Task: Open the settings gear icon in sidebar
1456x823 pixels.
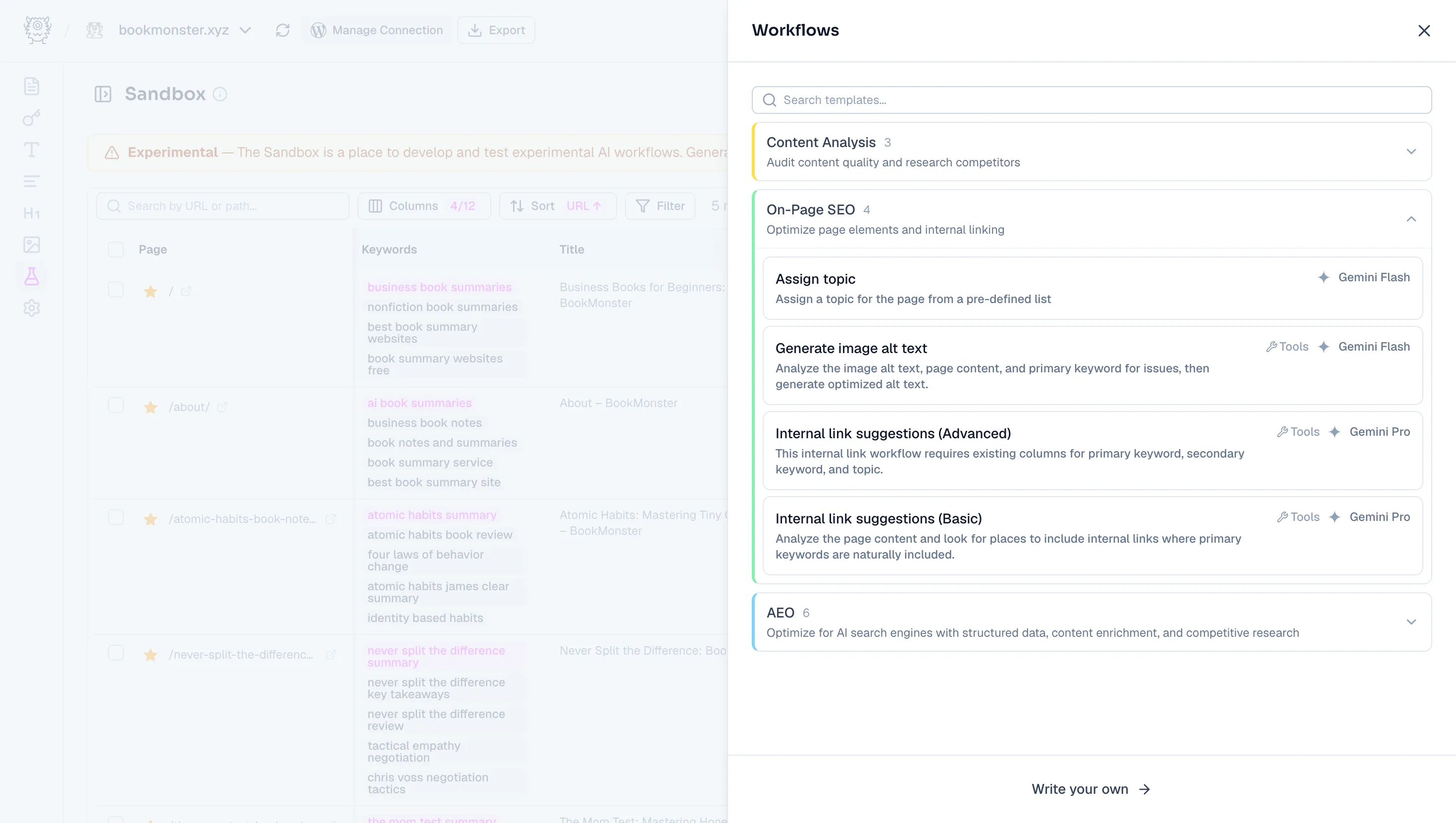Action: pyautogui.click(x=32, y=308)
